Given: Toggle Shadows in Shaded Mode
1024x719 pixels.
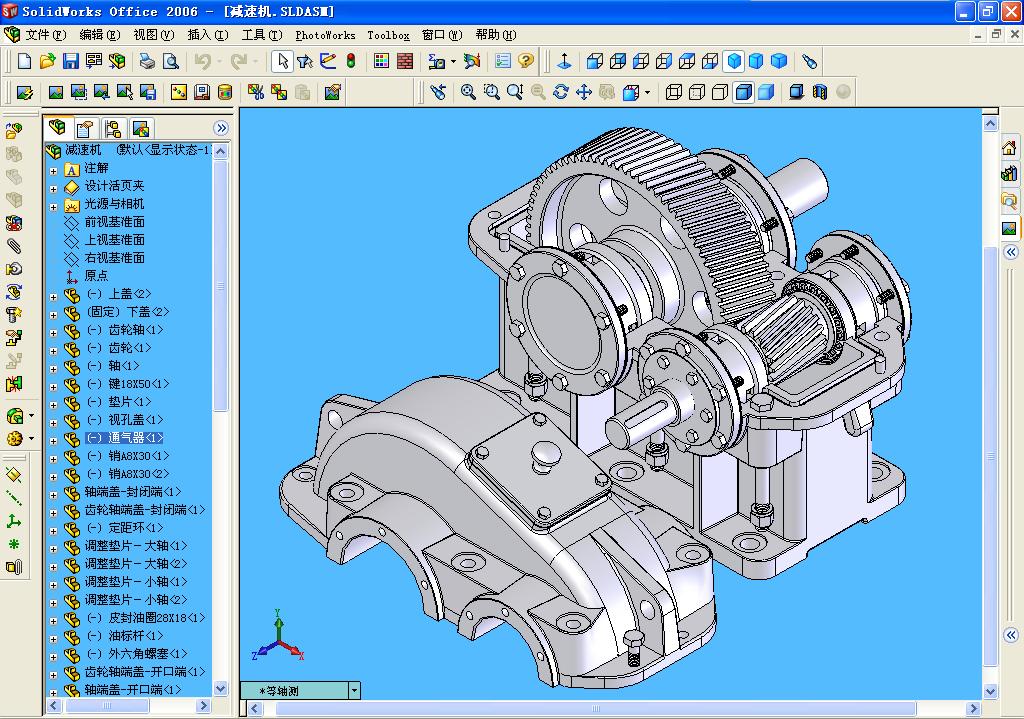Looking at the screenshot, I should point(796,92).
